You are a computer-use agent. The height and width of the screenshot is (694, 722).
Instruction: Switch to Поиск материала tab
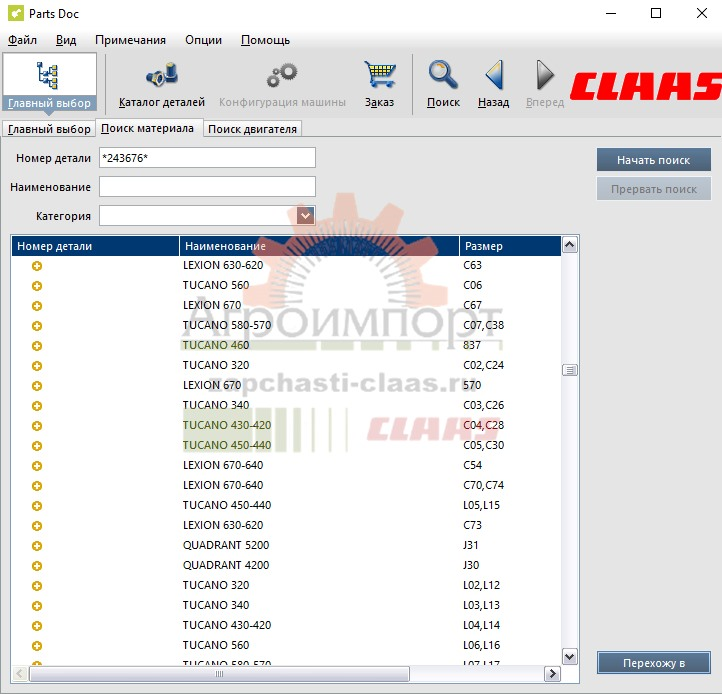click(x=147, y=128)
